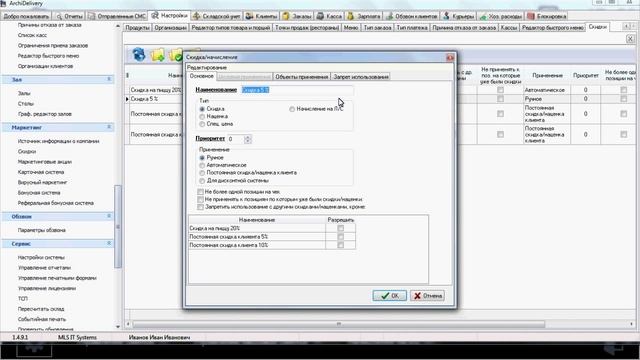Select the Автоматическое application radio button
Image resolution: width=640 pixels, height=360 pixels.
tap(202, 165)
